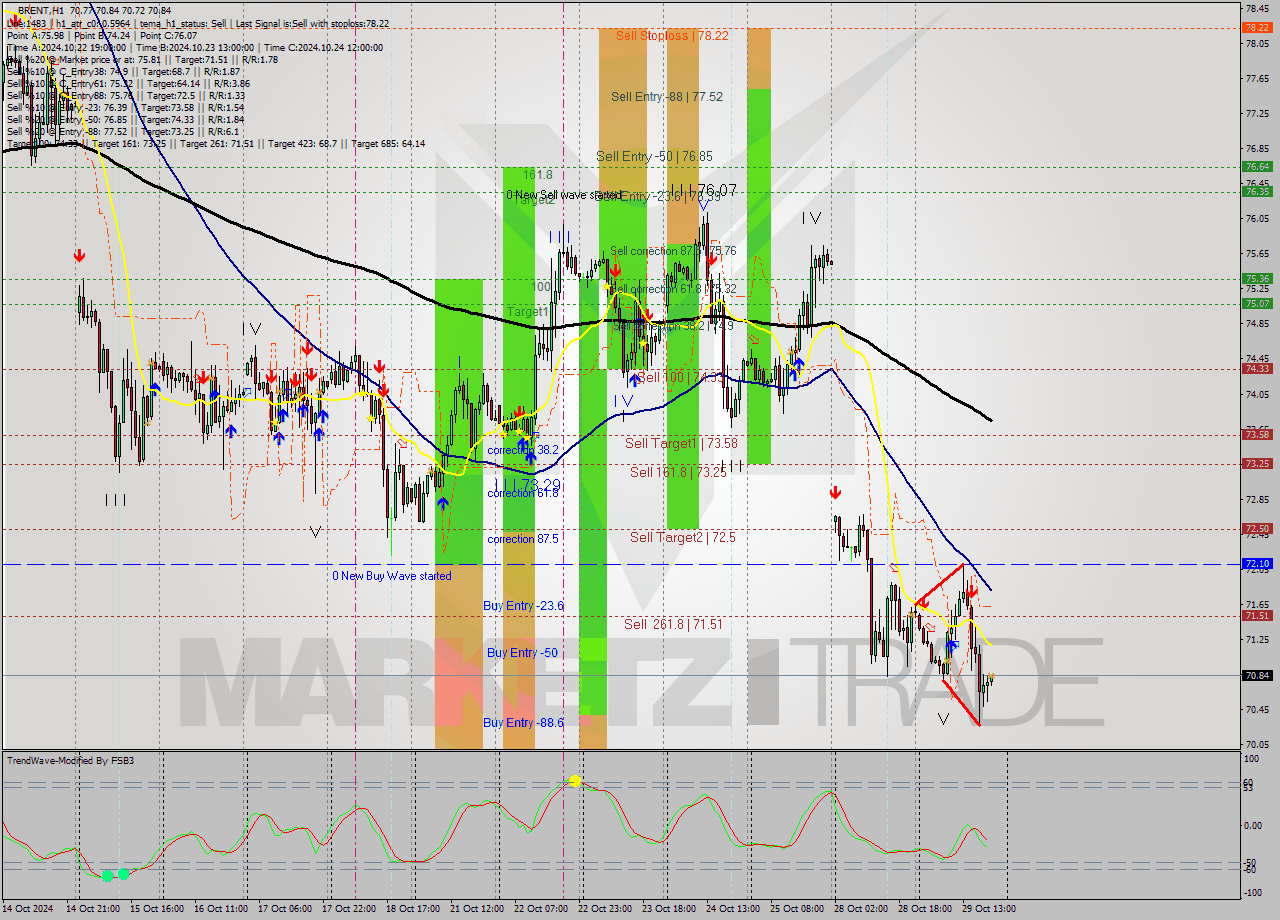Click the 'Sell Entry -50 | 76.85' label
Image resolution: width=1280 pixels, height=920 pixels.
[x=654, y=156]
